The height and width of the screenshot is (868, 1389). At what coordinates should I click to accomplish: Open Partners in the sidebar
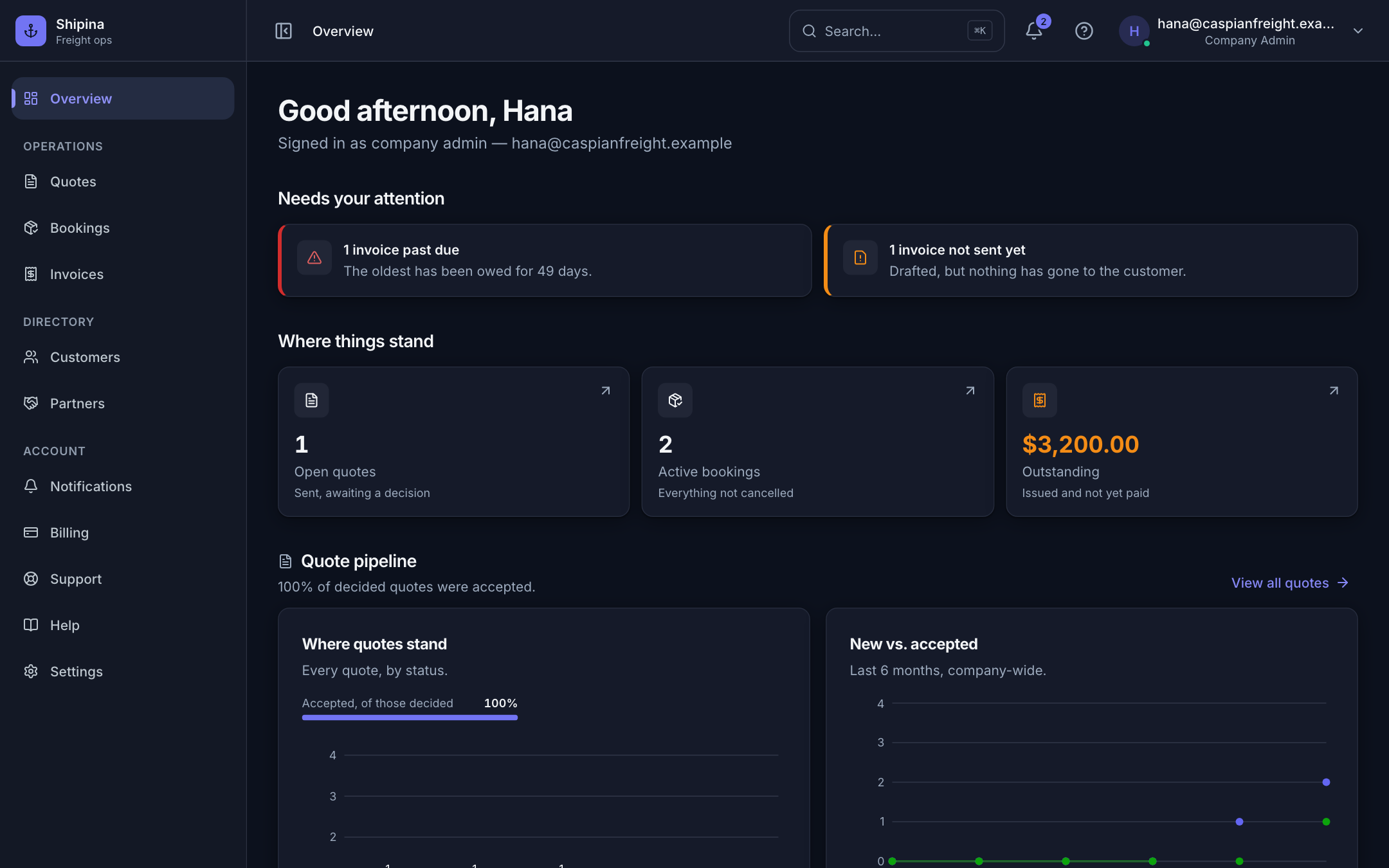(x=123, y=403)
